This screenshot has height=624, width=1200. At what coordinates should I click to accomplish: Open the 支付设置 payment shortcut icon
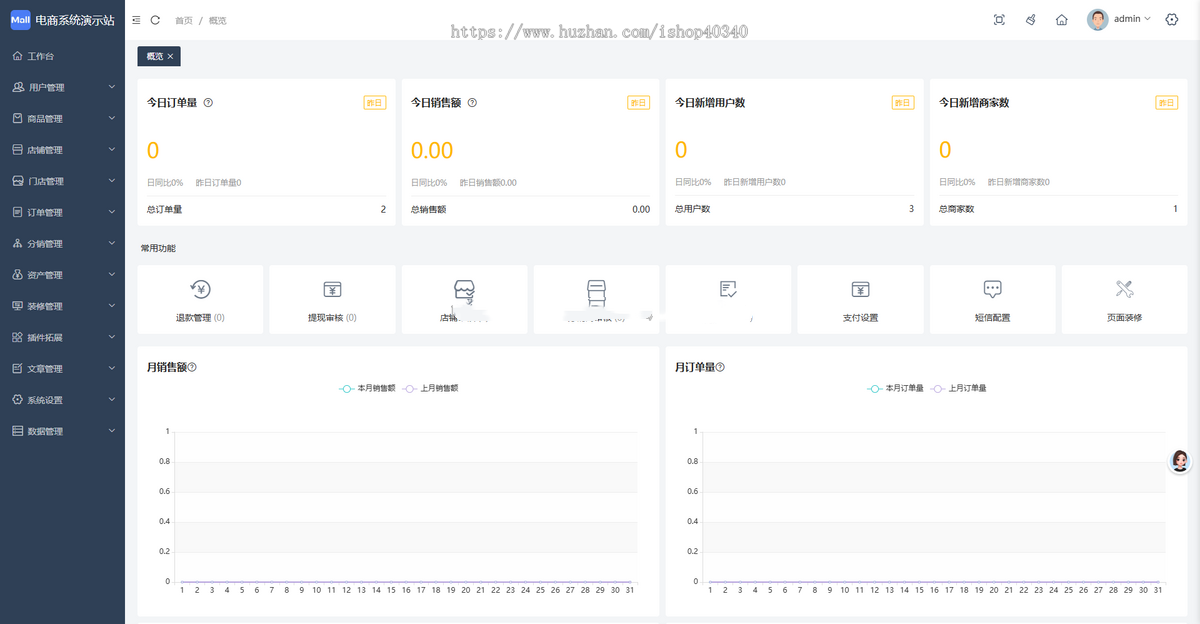pos(860,290)
